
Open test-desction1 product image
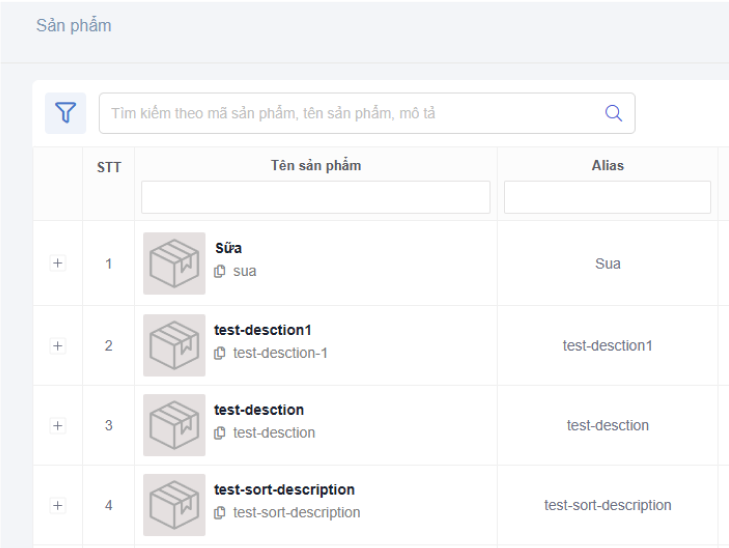coord(174,346)
